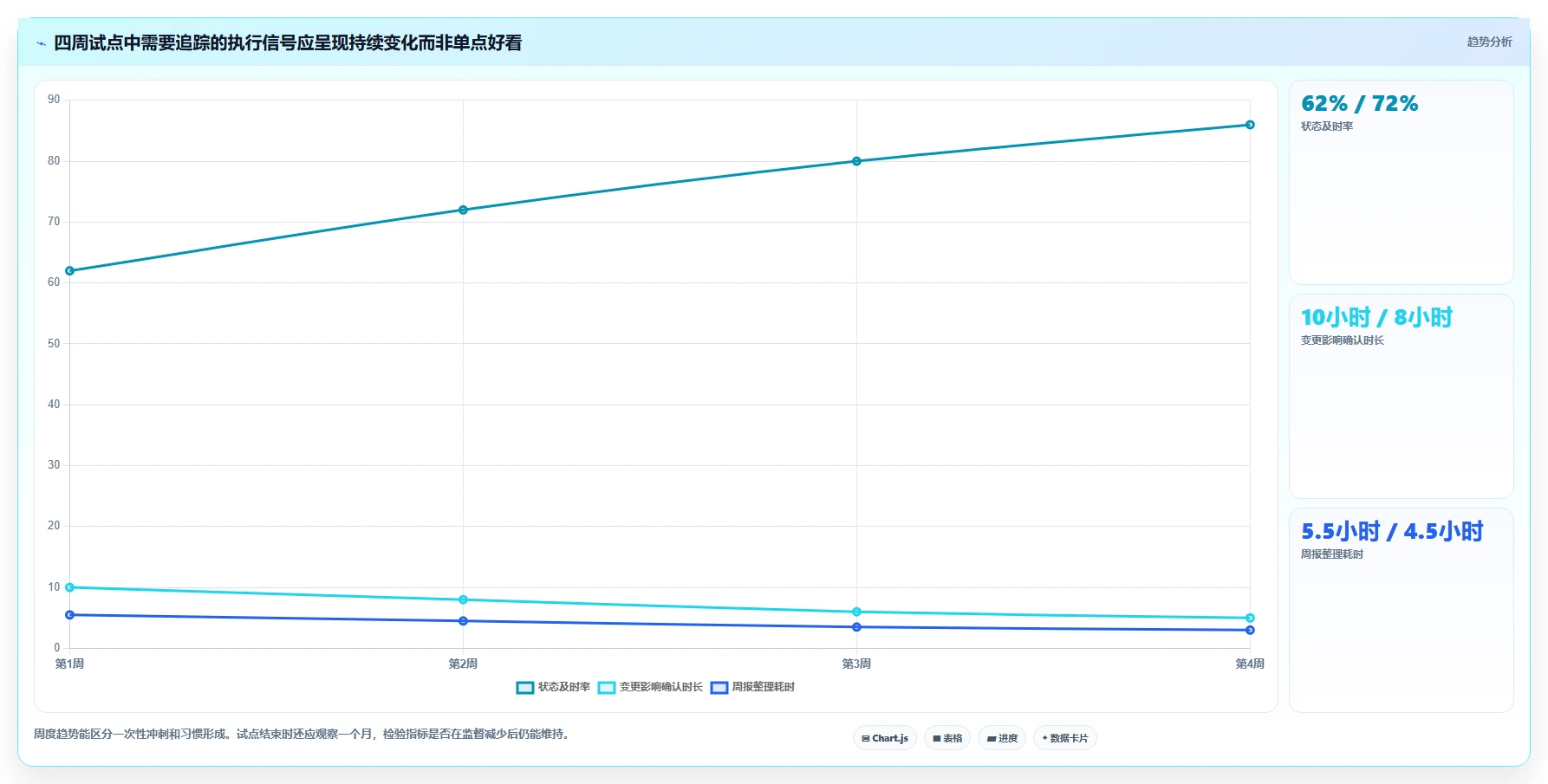The height and width of the screenshot is (784, 1548).
Task: Click the 表格 chip in the footer
Action: click(947, 738)
